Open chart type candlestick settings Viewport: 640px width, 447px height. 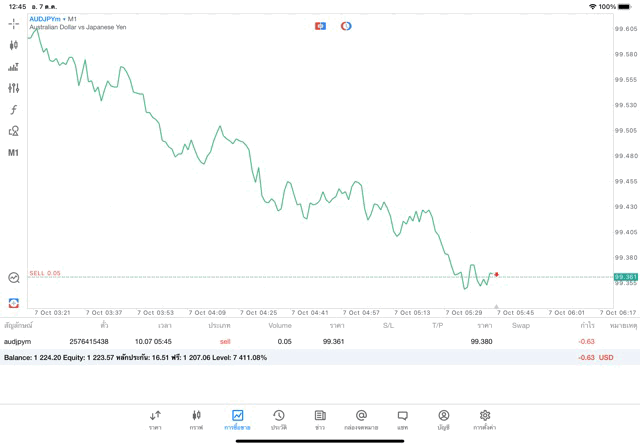[x=14, y=45]
